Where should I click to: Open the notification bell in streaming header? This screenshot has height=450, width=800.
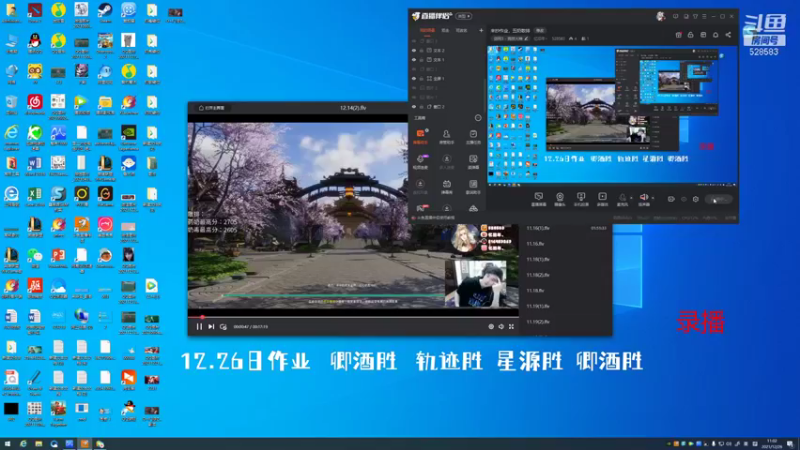[715, 35]
